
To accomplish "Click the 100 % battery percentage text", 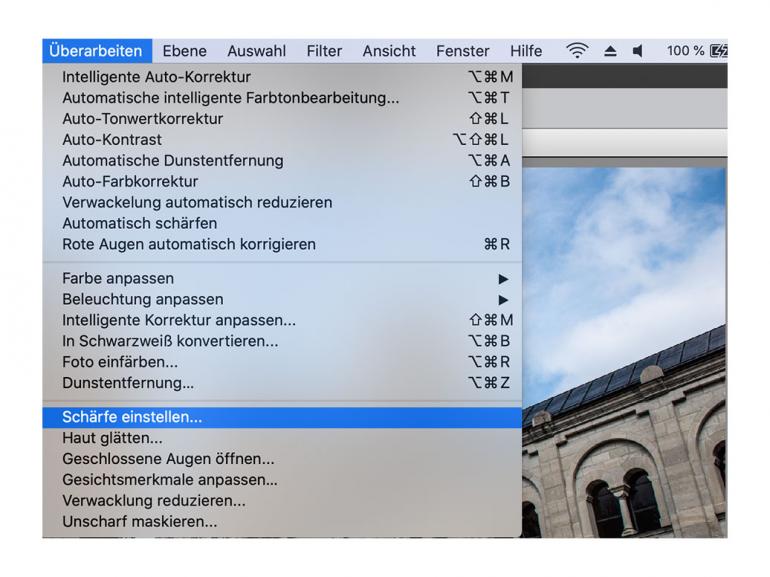I will coord(686,51).
